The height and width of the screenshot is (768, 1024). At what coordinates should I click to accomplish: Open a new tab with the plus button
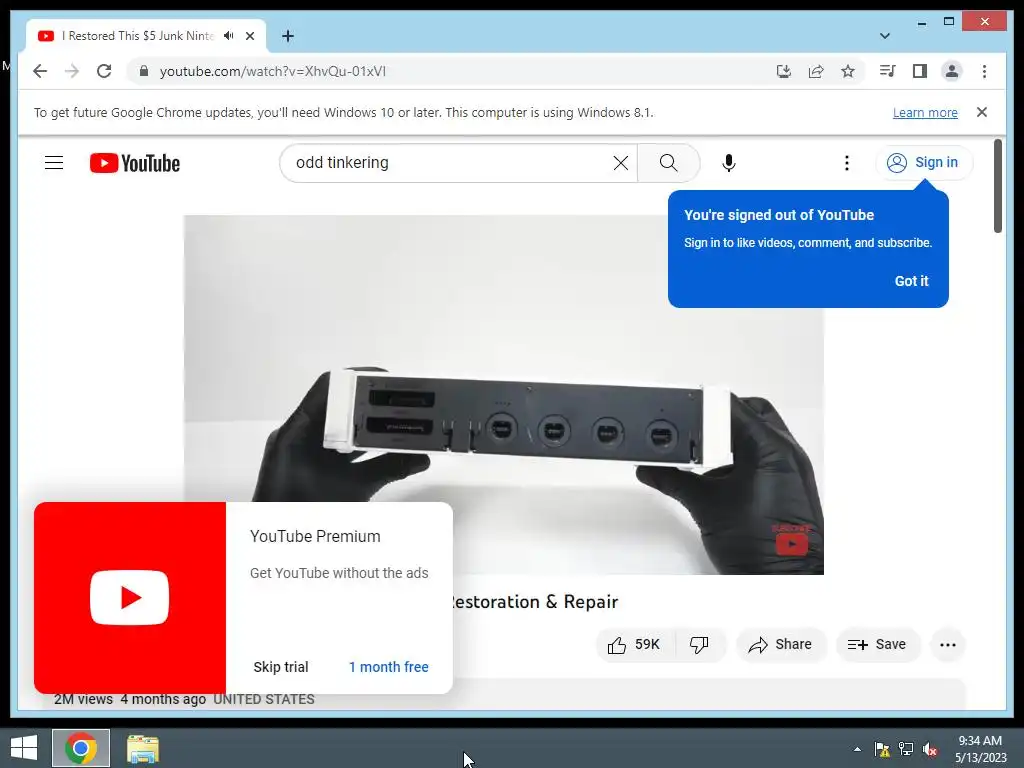click(287, 36)
